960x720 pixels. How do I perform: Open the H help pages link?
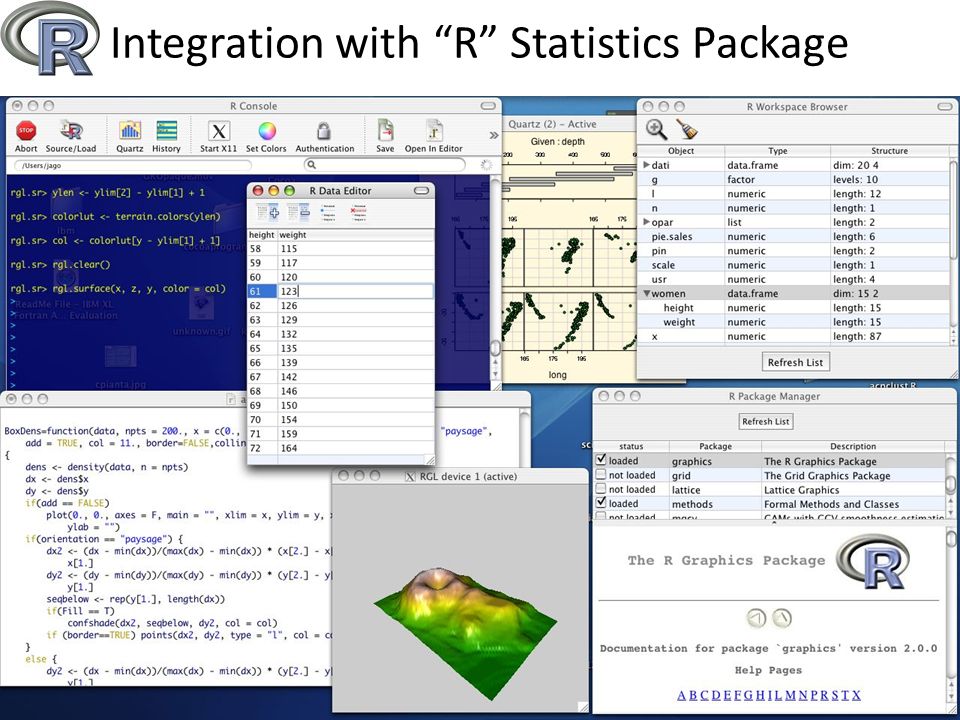760,695
